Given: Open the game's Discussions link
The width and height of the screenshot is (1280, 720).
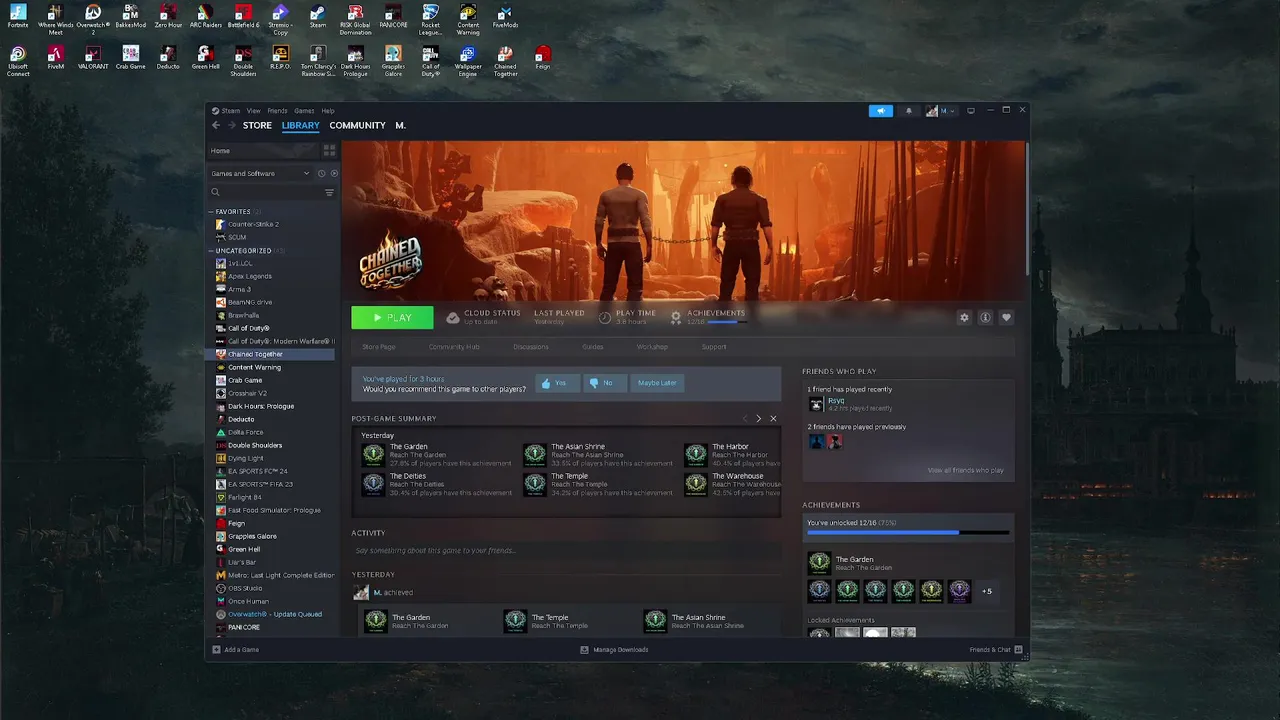Looking at the screenshot, I should (531, 347).
